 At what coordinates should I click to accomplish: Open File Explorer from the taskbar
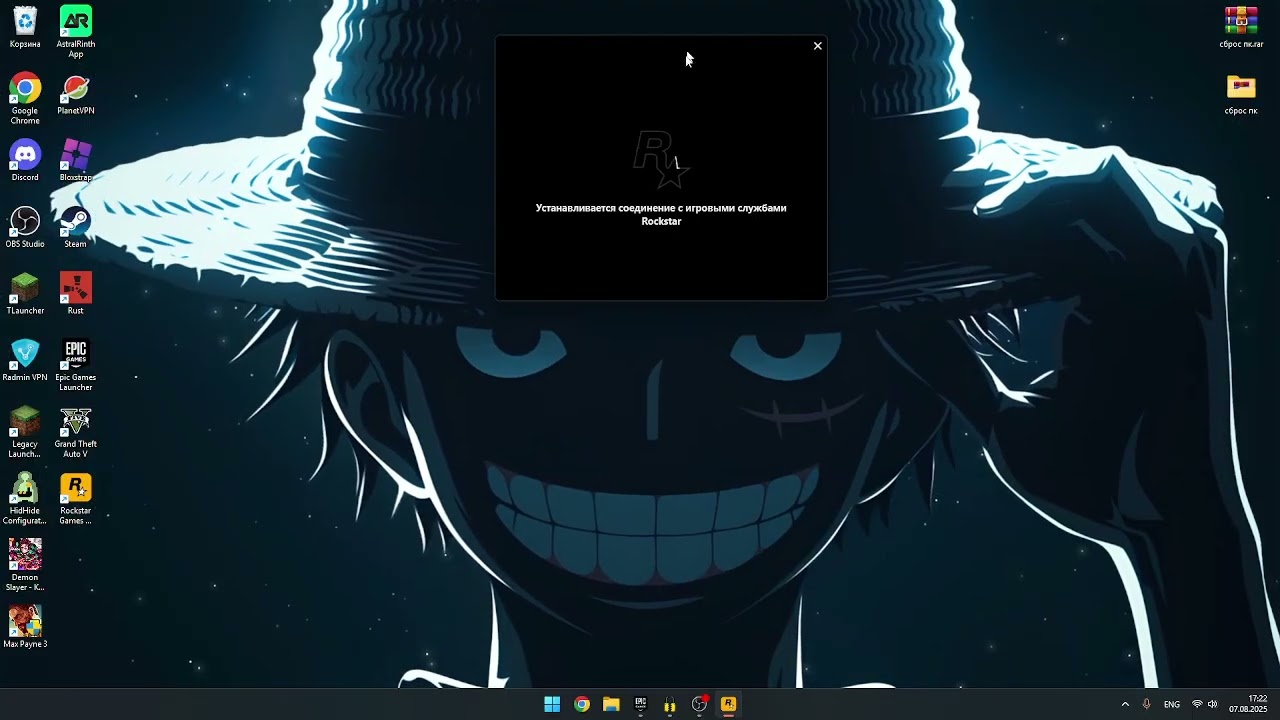coord(611,704)
